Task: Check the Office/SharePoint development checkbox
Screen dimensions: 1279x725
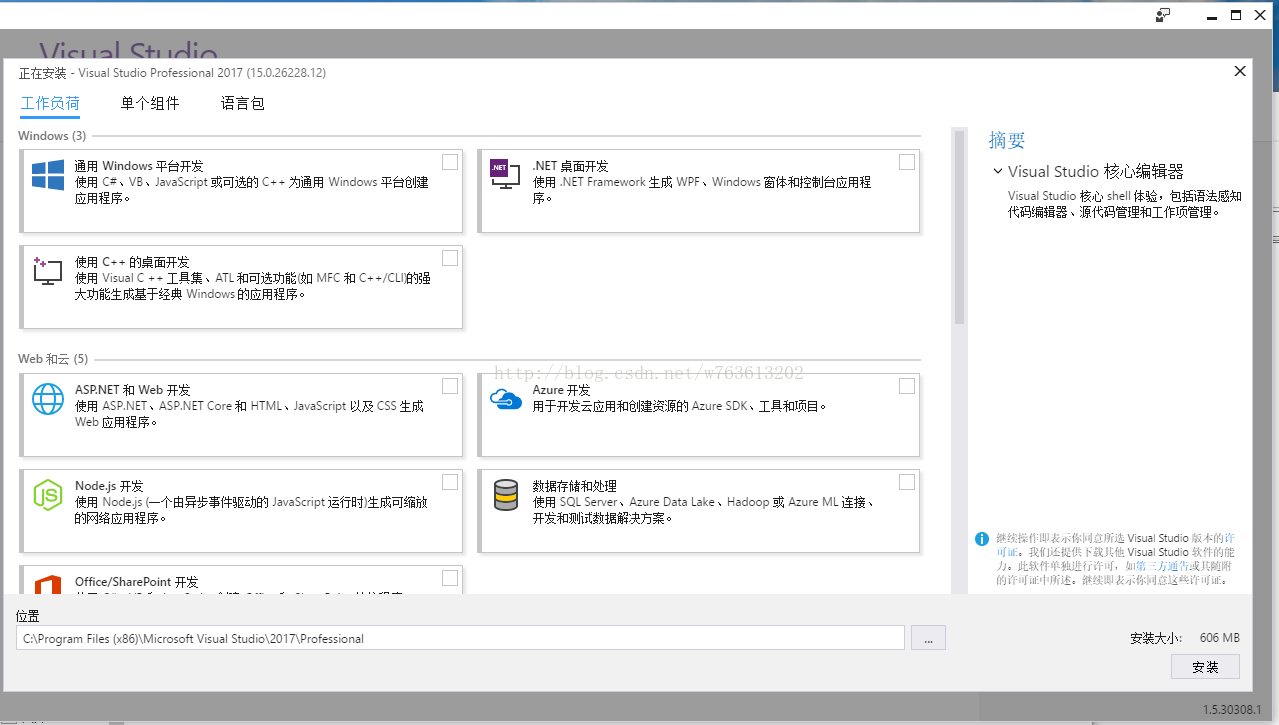Action: click(x=450, y=578)
